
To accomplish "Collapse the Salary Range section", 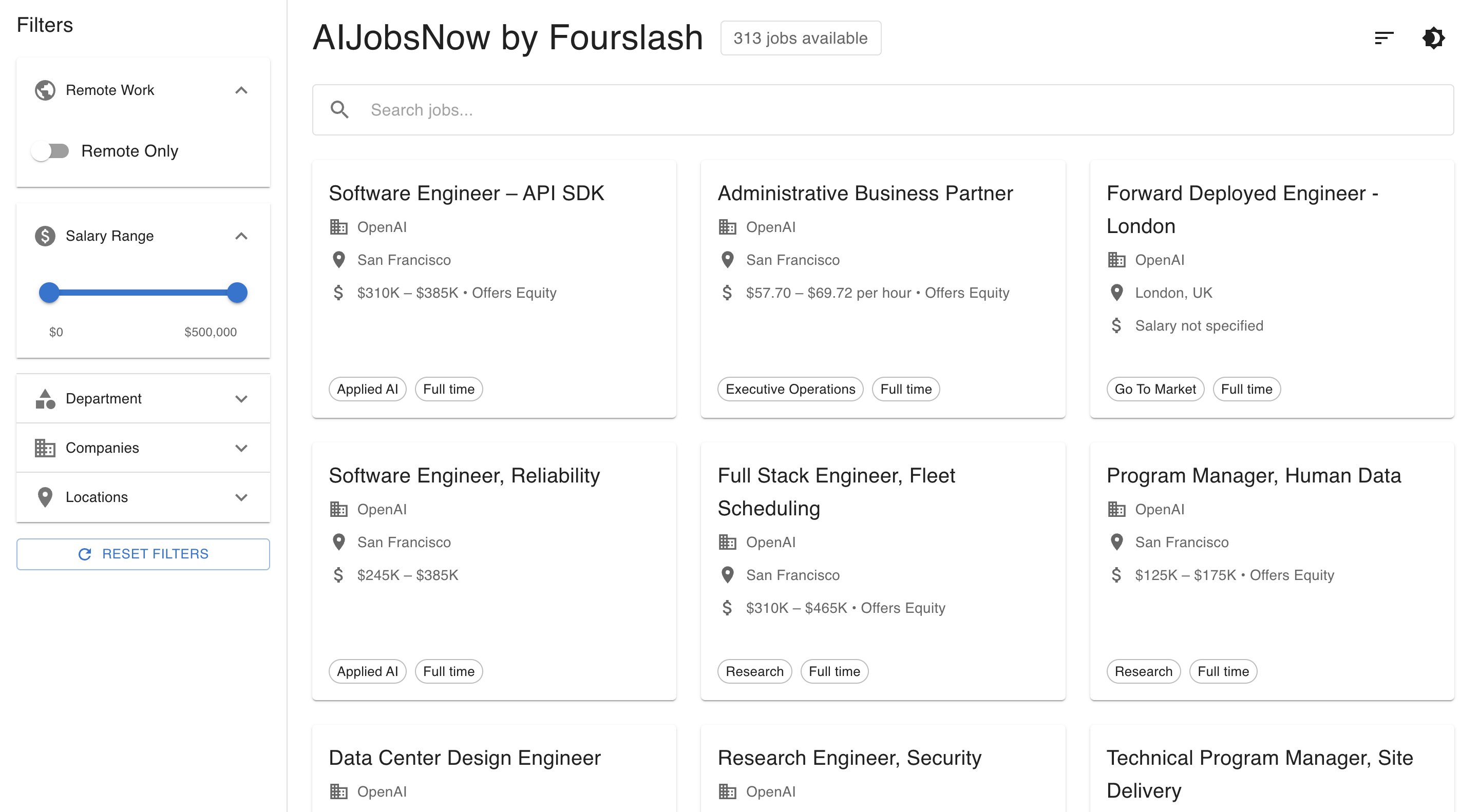I will coord(241,236).
